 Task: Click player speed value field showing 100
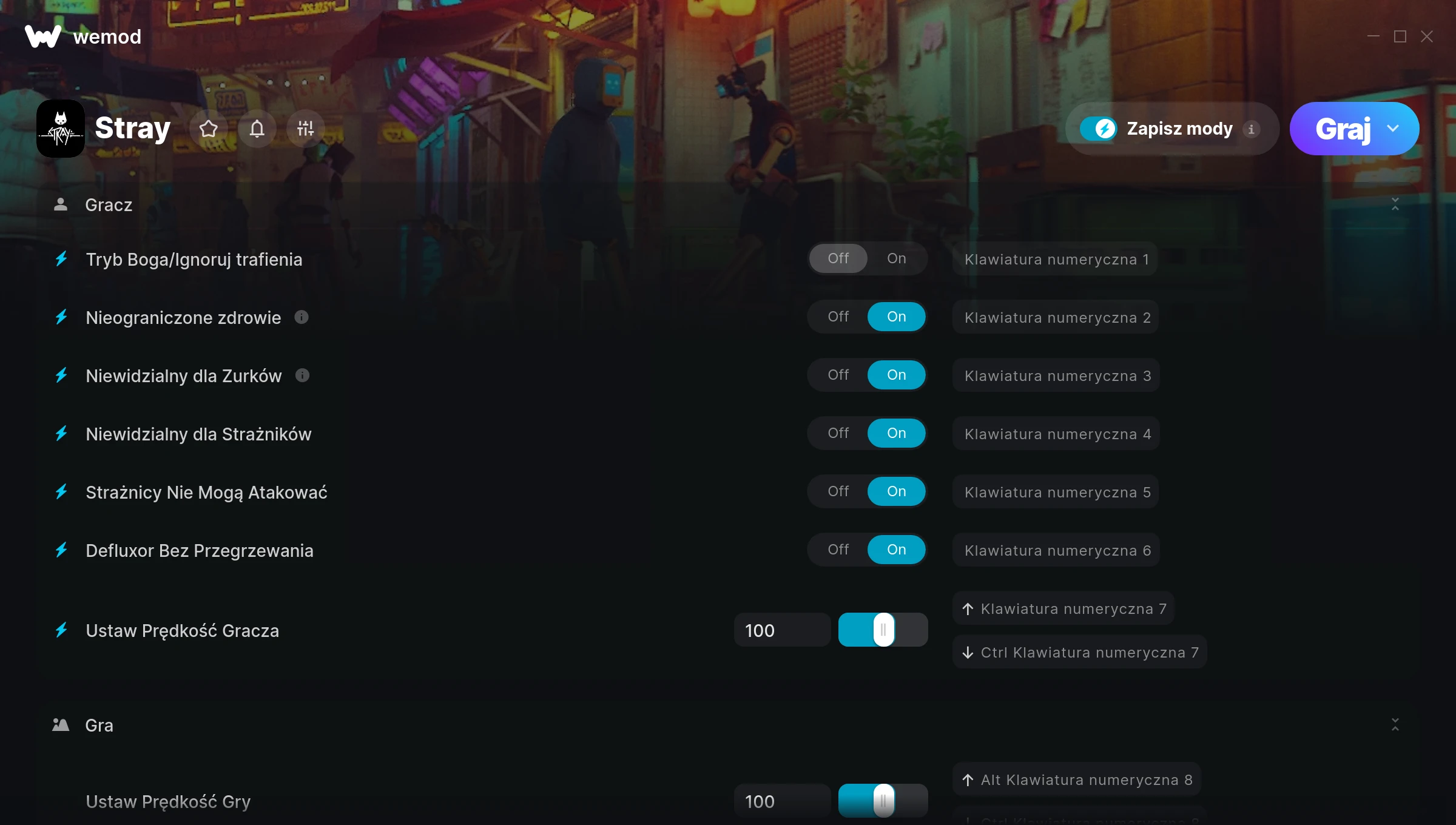click(783, 630)
